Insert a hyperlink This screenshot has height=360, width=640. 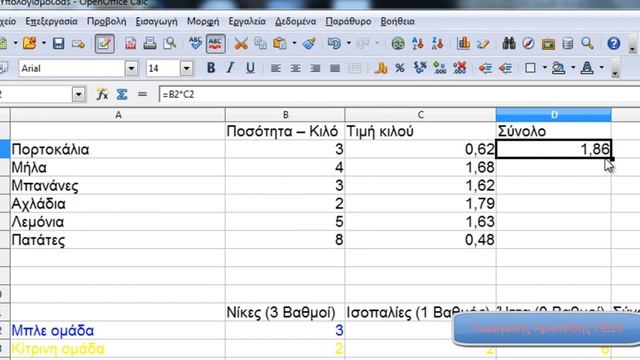[398, 43]
